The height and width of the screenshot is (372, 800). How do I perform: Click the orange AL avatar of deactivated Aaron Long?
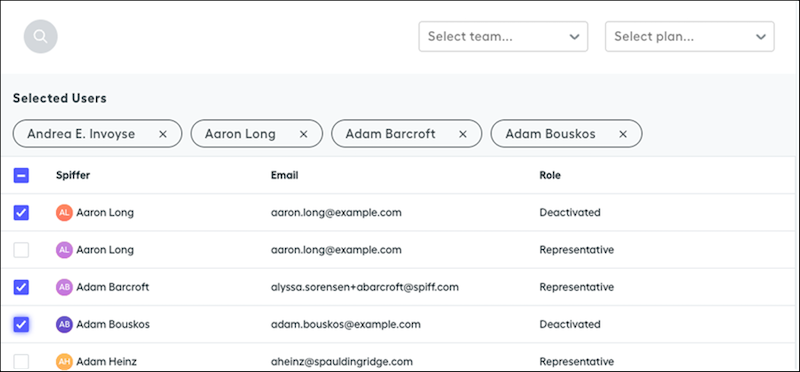[x=64, y=212]
